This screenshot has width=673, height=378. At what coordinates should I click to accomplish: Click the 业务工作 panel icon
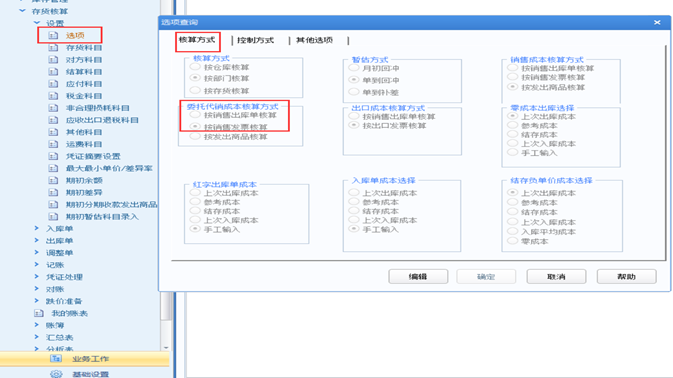coord(56,358)
